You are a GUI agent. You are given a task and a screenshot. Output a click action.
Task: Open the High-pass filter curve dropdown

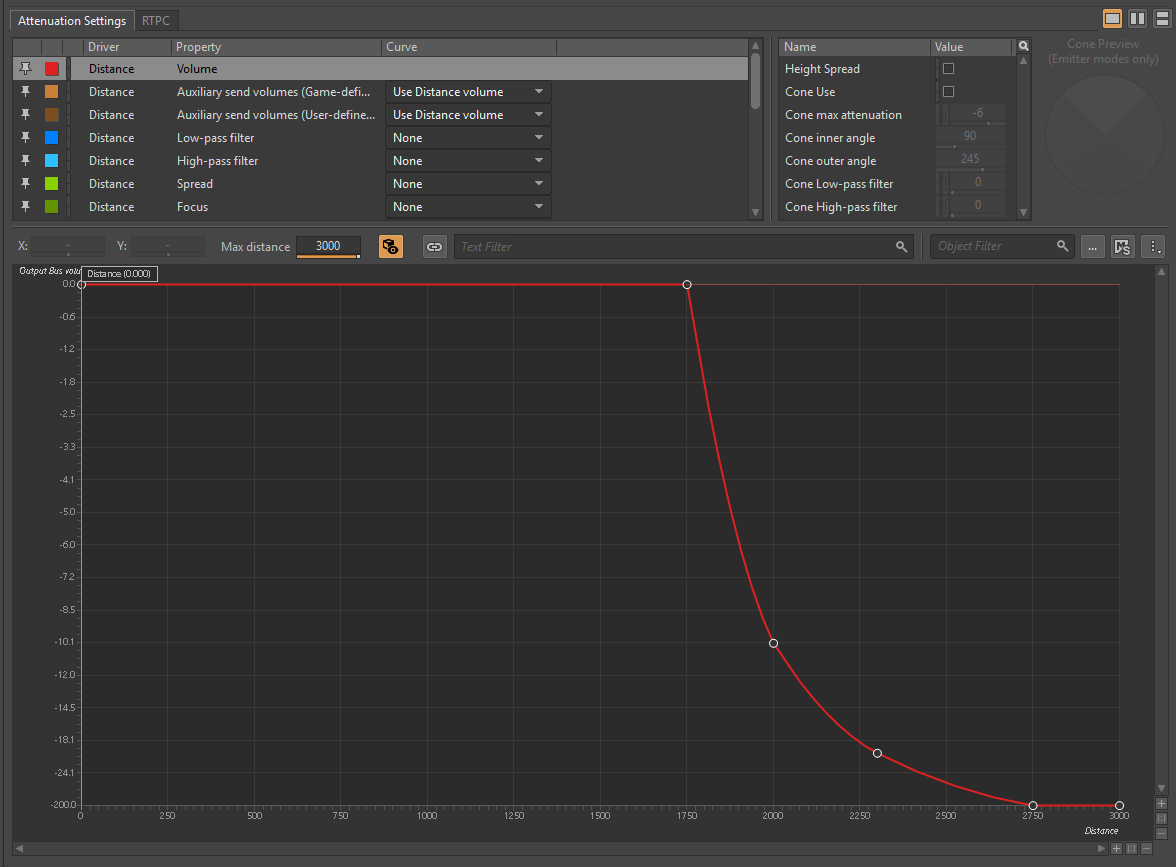tap(468, 160)
